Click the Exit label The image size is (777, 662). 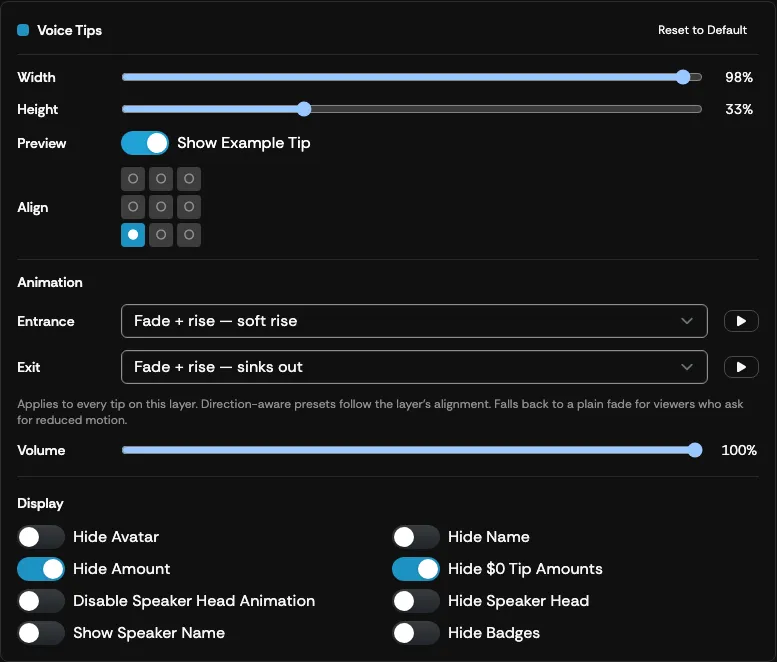(x=29, y=367)
